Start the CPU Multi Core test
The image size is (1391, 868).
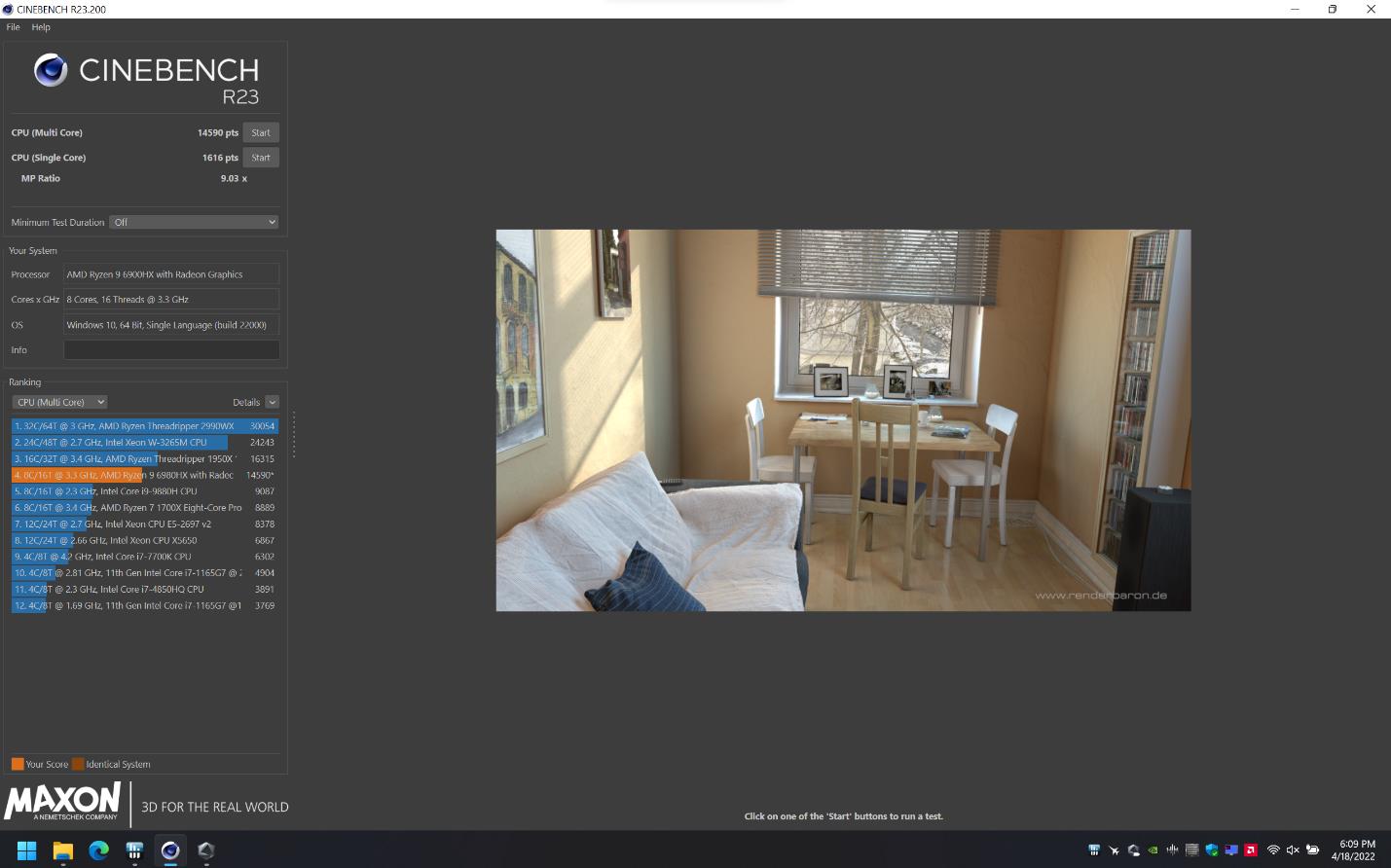pyautogui.click(x=261, y=132)
